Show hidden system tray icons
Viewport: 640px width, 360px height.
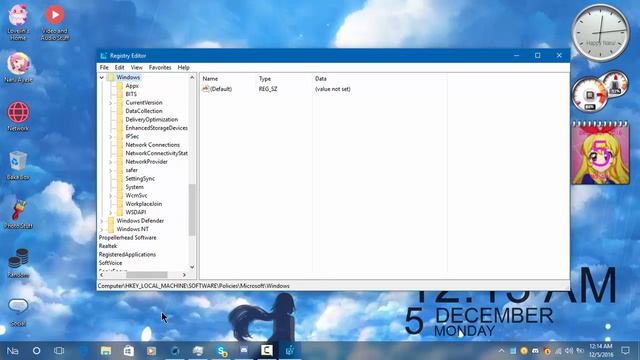pos(502,351)
